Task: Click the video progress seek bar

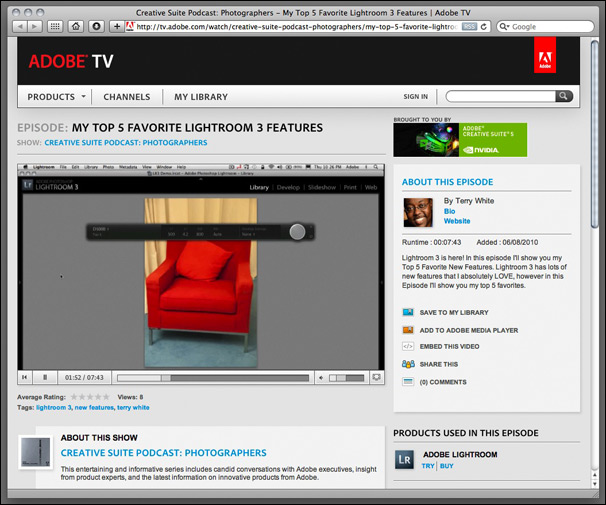Action: tap(212, 378)
